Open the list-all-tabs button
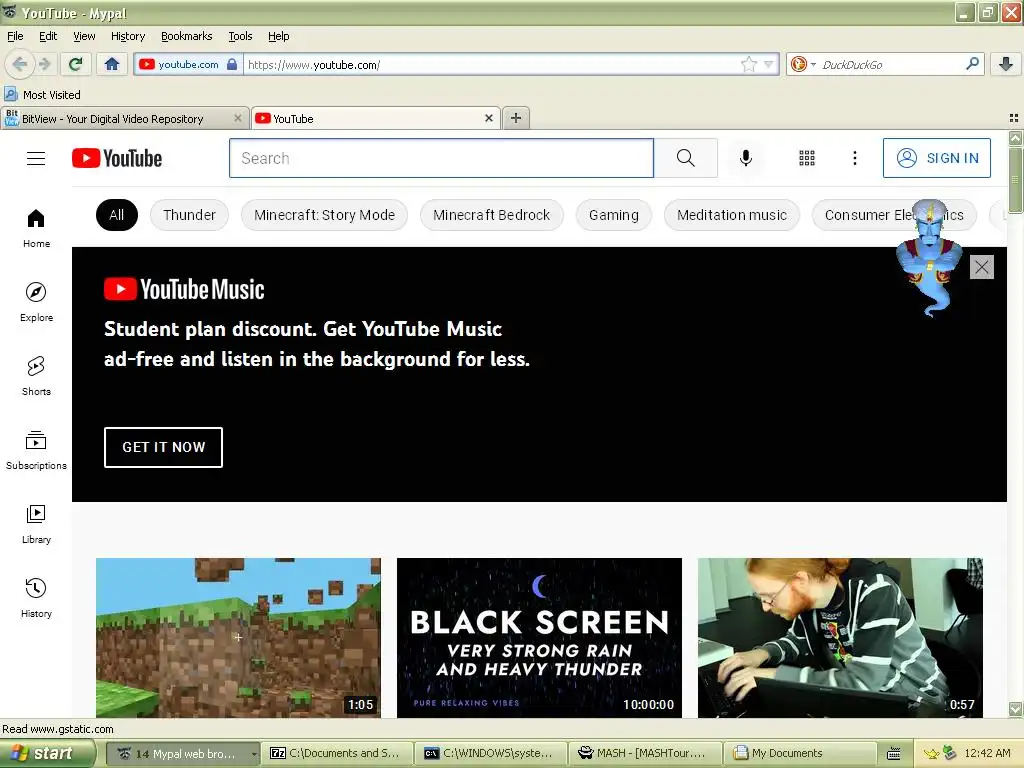The height and width of the screenshot is (768, 1024). [1014, 118]
